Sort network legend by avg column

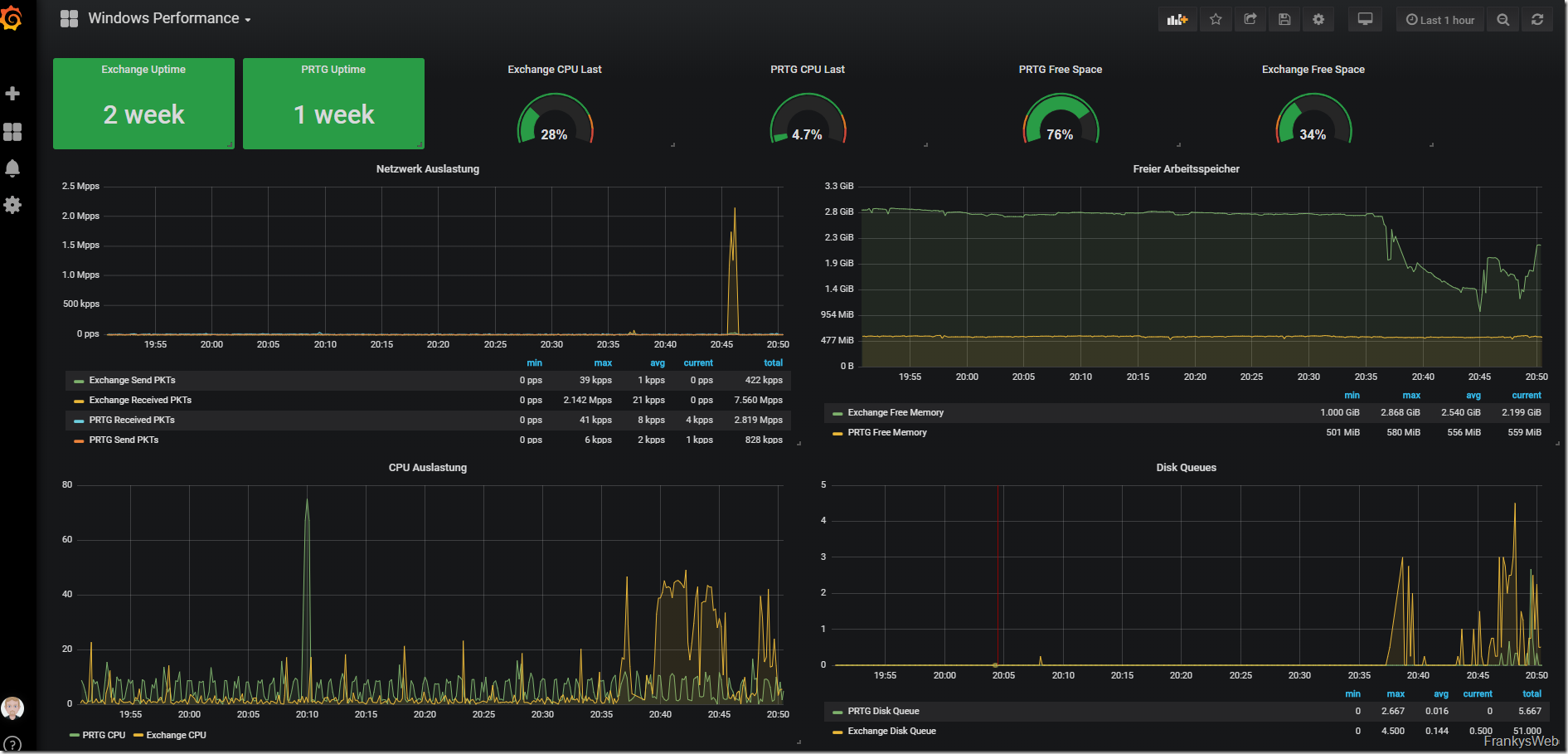658,362
